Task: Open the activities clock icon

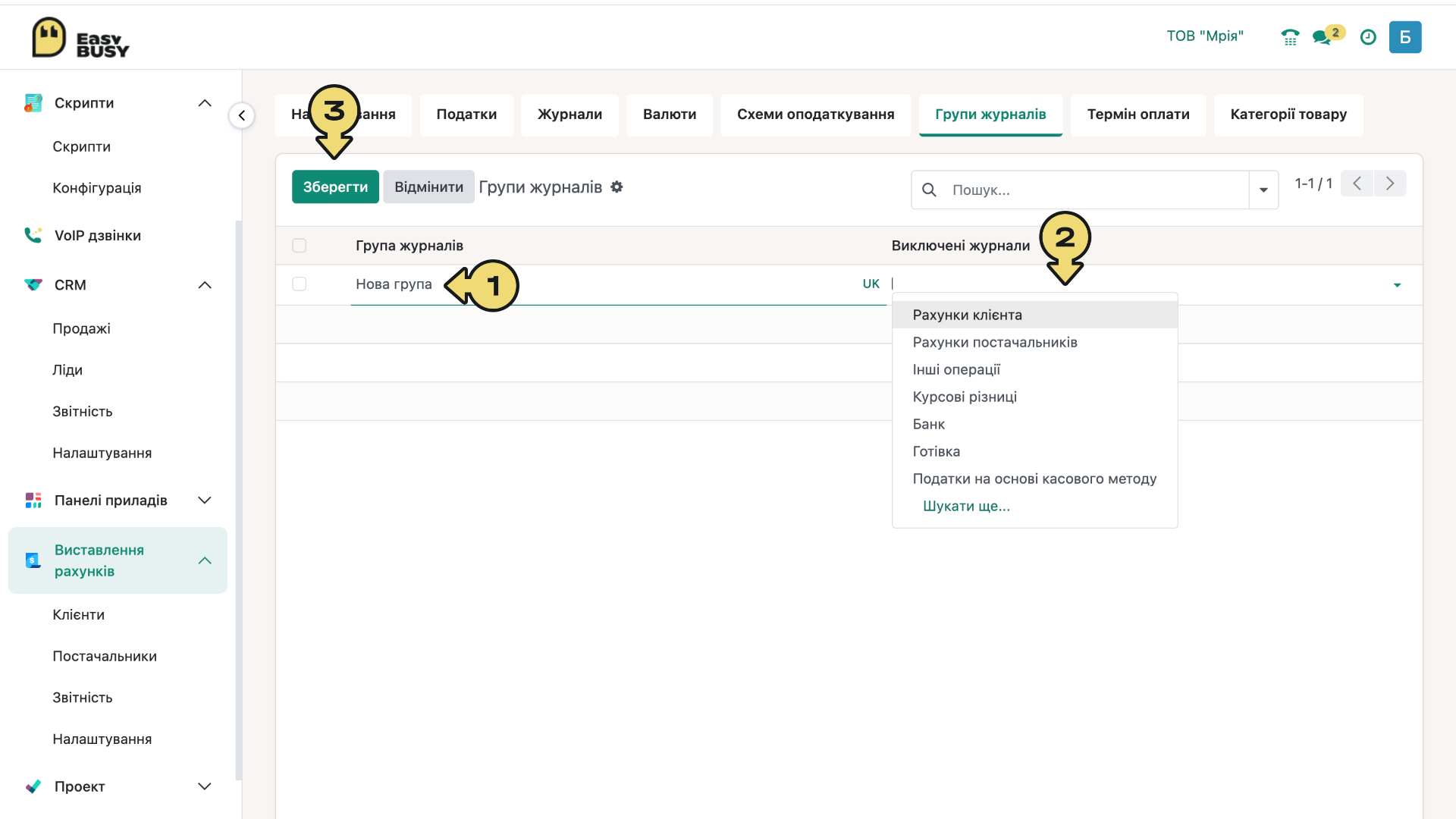Action: coord(1368,37)
